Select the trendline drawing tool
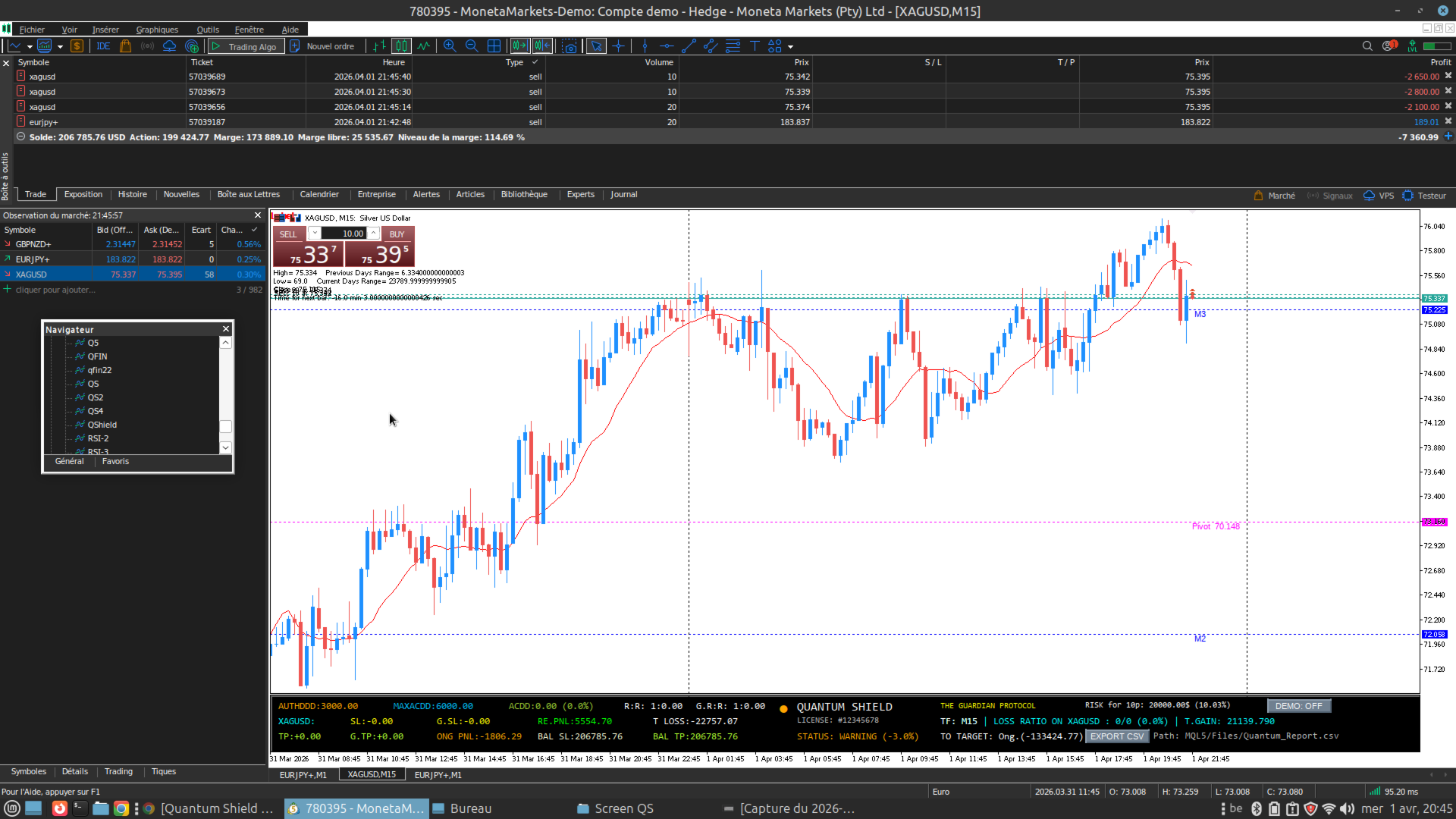1456x819 pixels. [689, 46]
